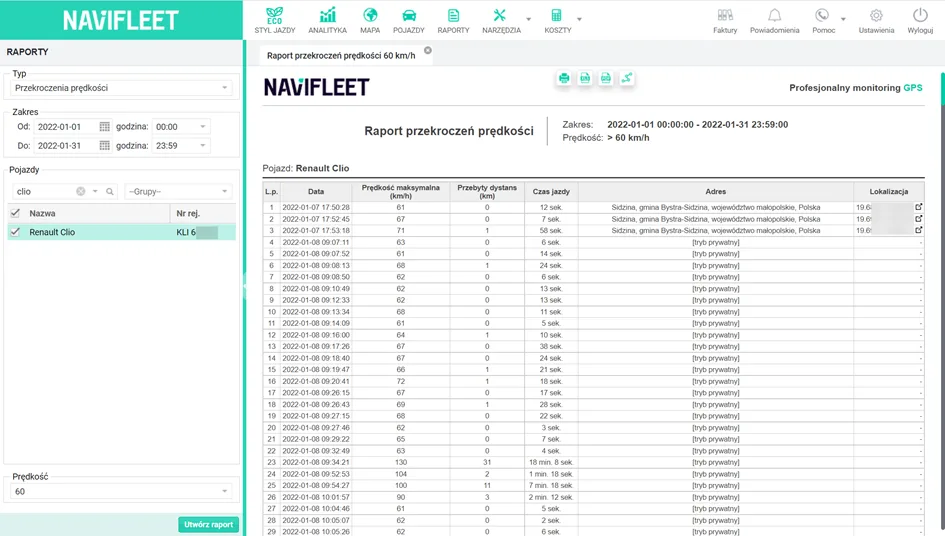Image resolution: width=945 pixels, height=536 pixels.
Task: Click the Adres column header
Action: point(715,191)
